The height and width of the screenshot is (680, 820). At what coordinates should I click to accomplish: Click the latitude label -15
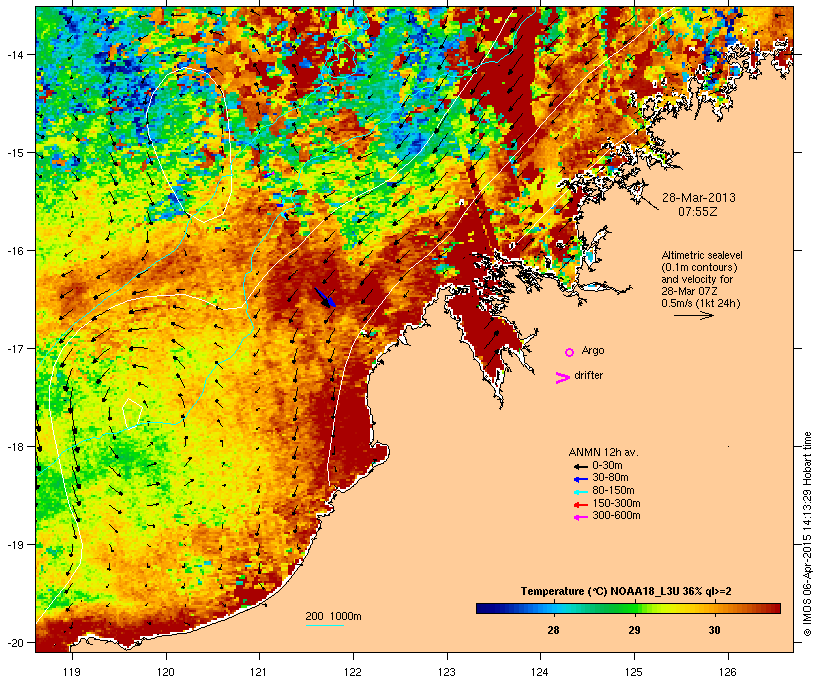pos(14,153)
